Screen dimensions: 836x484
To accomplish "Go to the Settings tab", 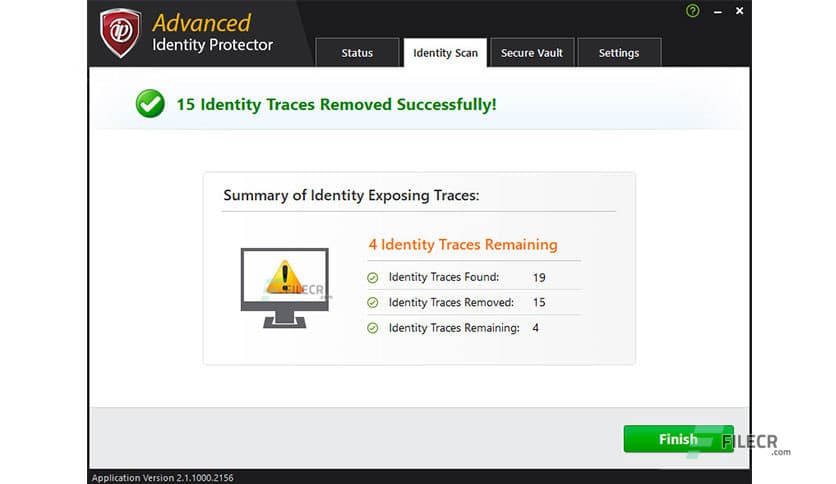I will [x=618, y=52].
